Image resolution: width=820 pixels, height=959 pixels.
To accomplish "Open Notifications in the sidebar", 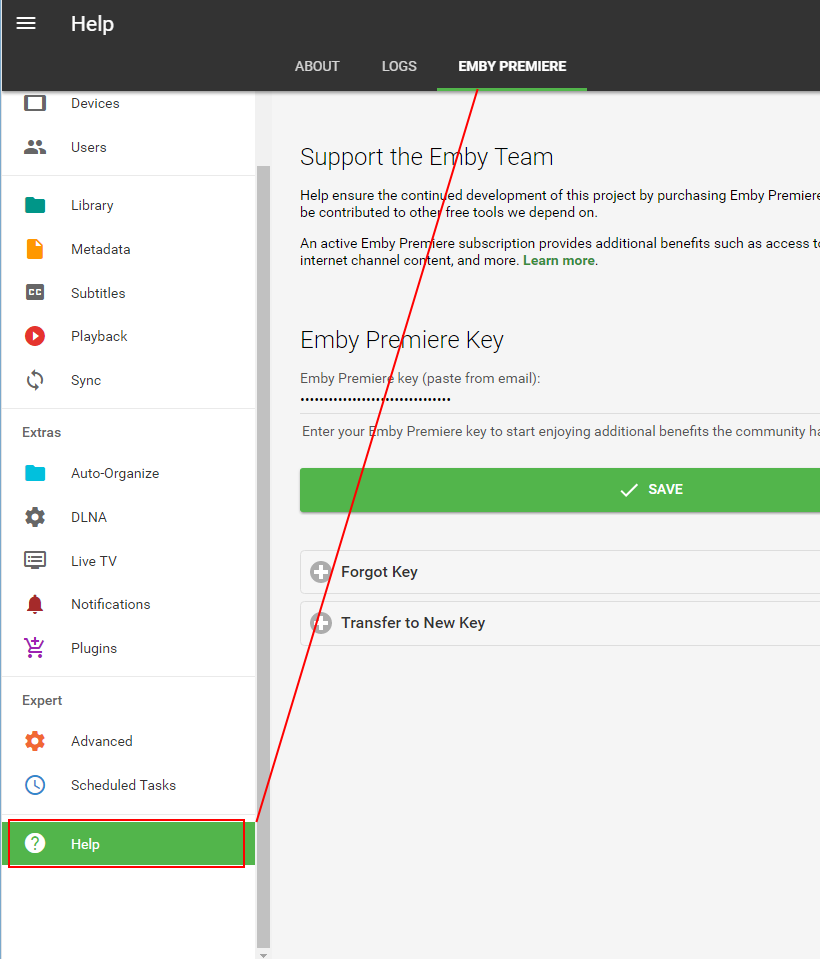I will (x=128, y=604).
